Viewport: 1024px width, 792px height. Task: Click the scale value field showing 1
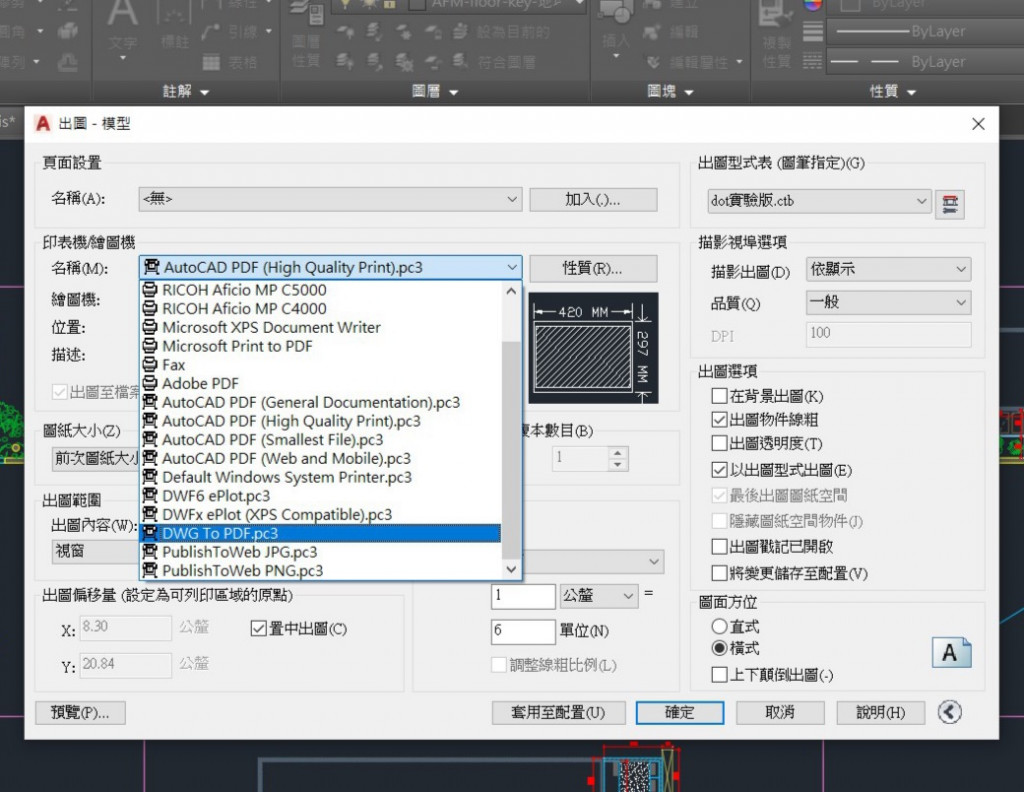point(523,596)
